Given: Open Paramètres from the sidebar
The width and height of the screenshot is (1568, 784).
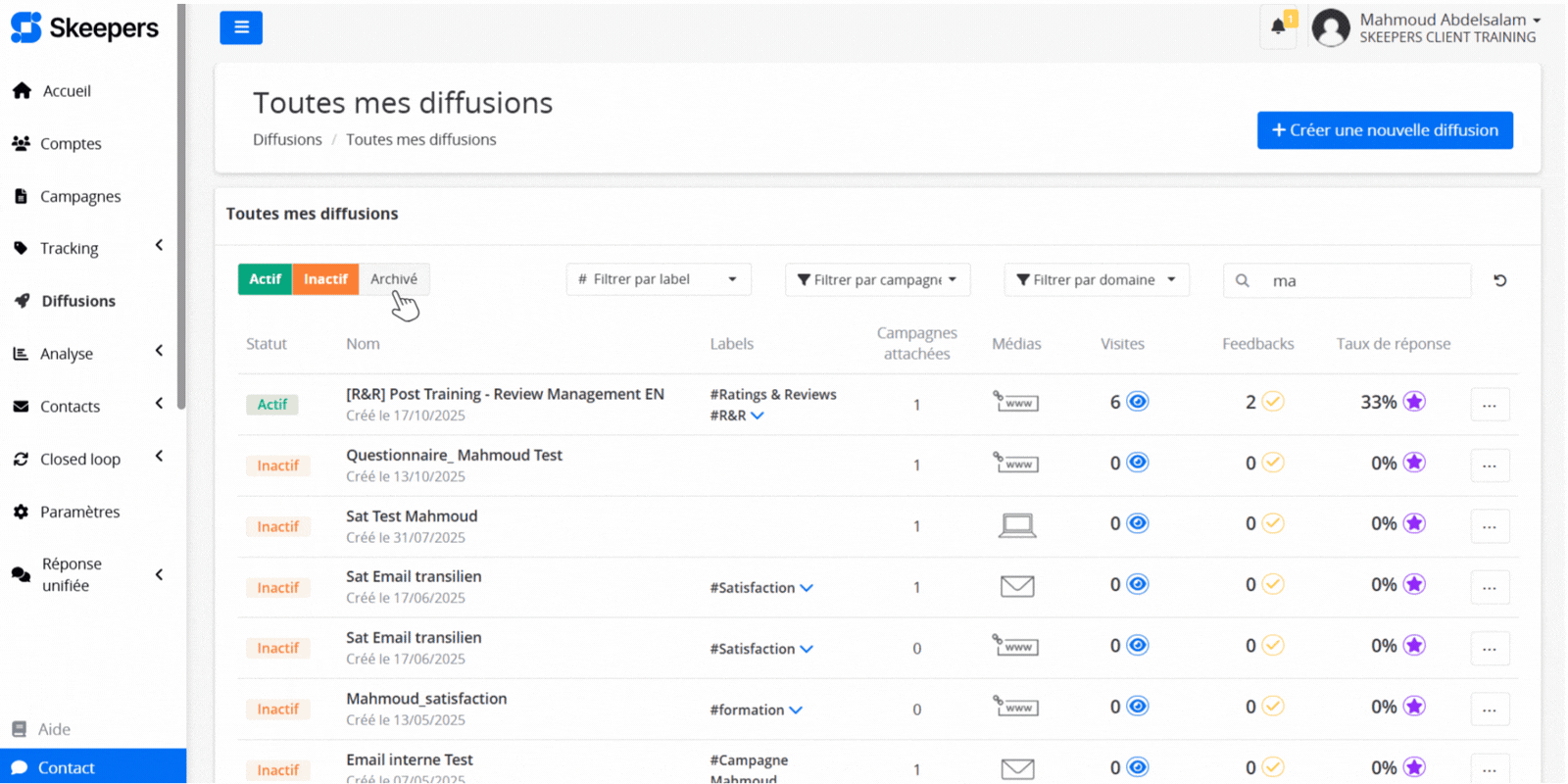Looking at the screenshot, I should pos(79,512).
